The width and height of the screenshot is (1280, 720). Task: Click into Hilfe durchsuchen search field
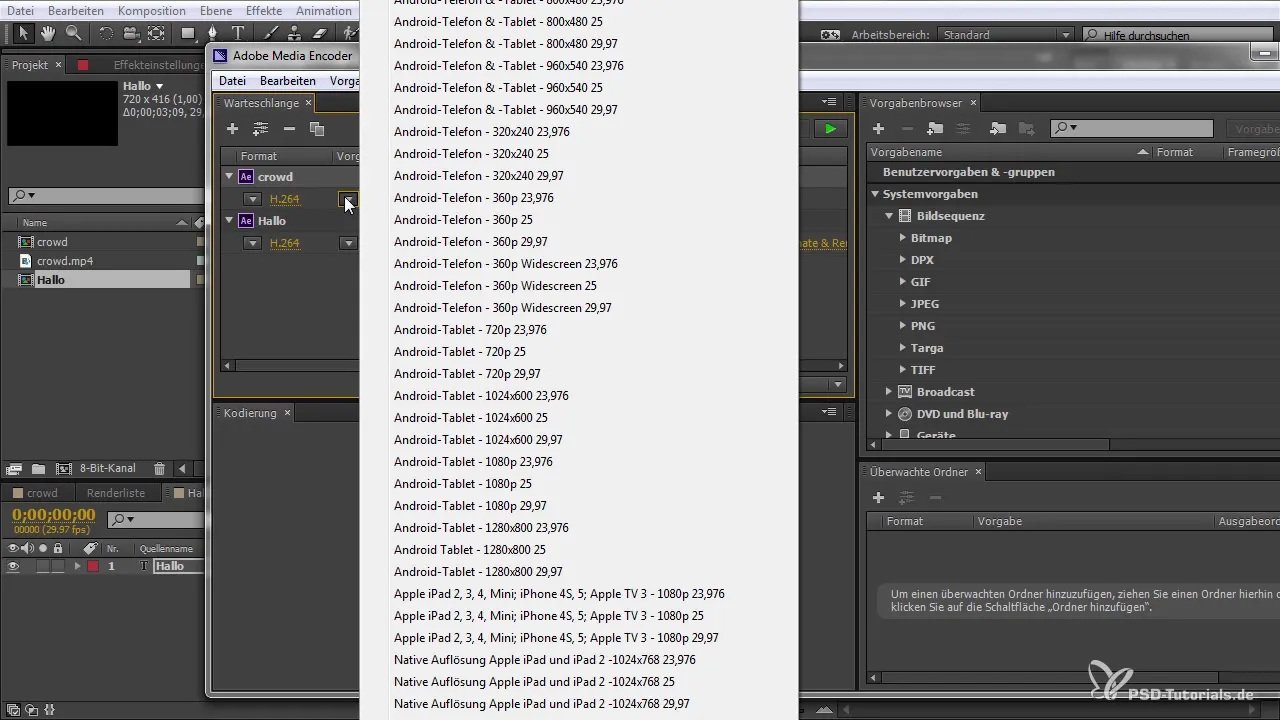1180,35
